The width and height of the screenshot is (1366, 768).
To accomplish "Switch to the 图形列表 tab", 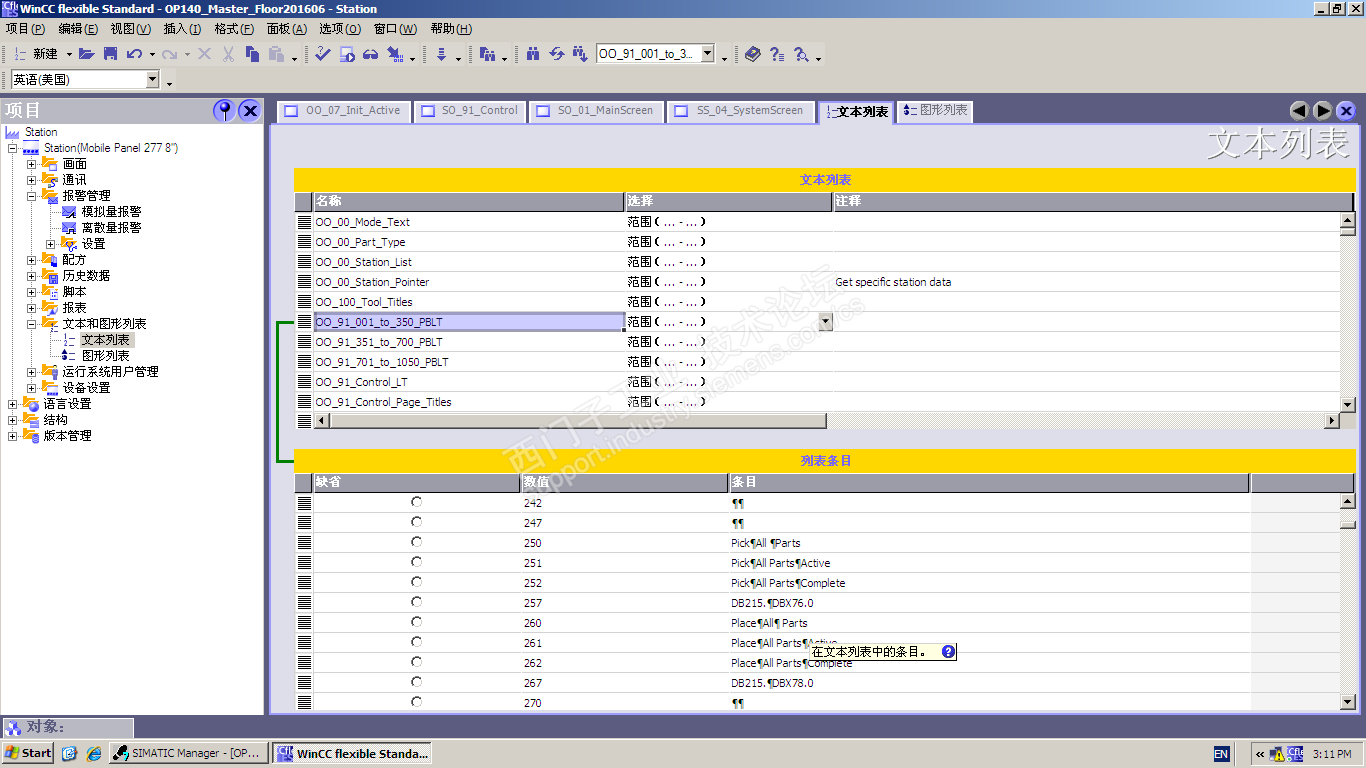I will coord(934,111).
